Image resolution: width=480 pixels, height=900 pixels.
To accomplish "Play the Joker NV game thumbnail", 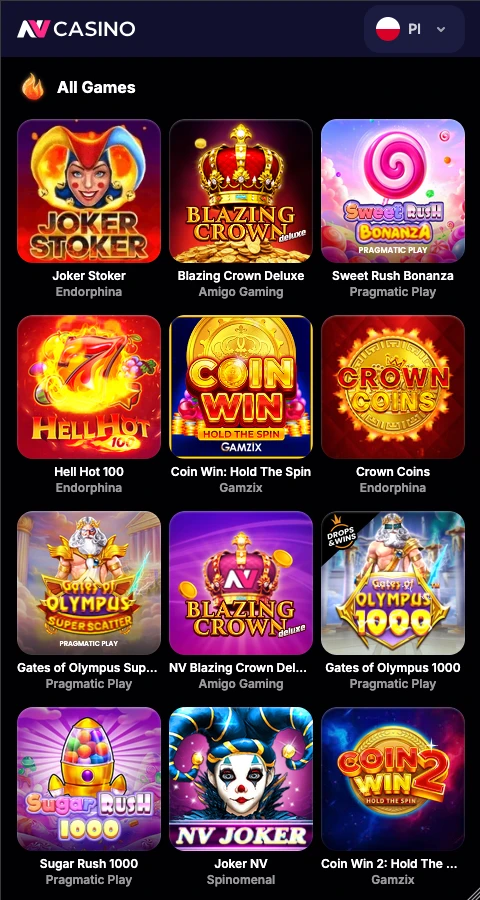I will [241, 779].
